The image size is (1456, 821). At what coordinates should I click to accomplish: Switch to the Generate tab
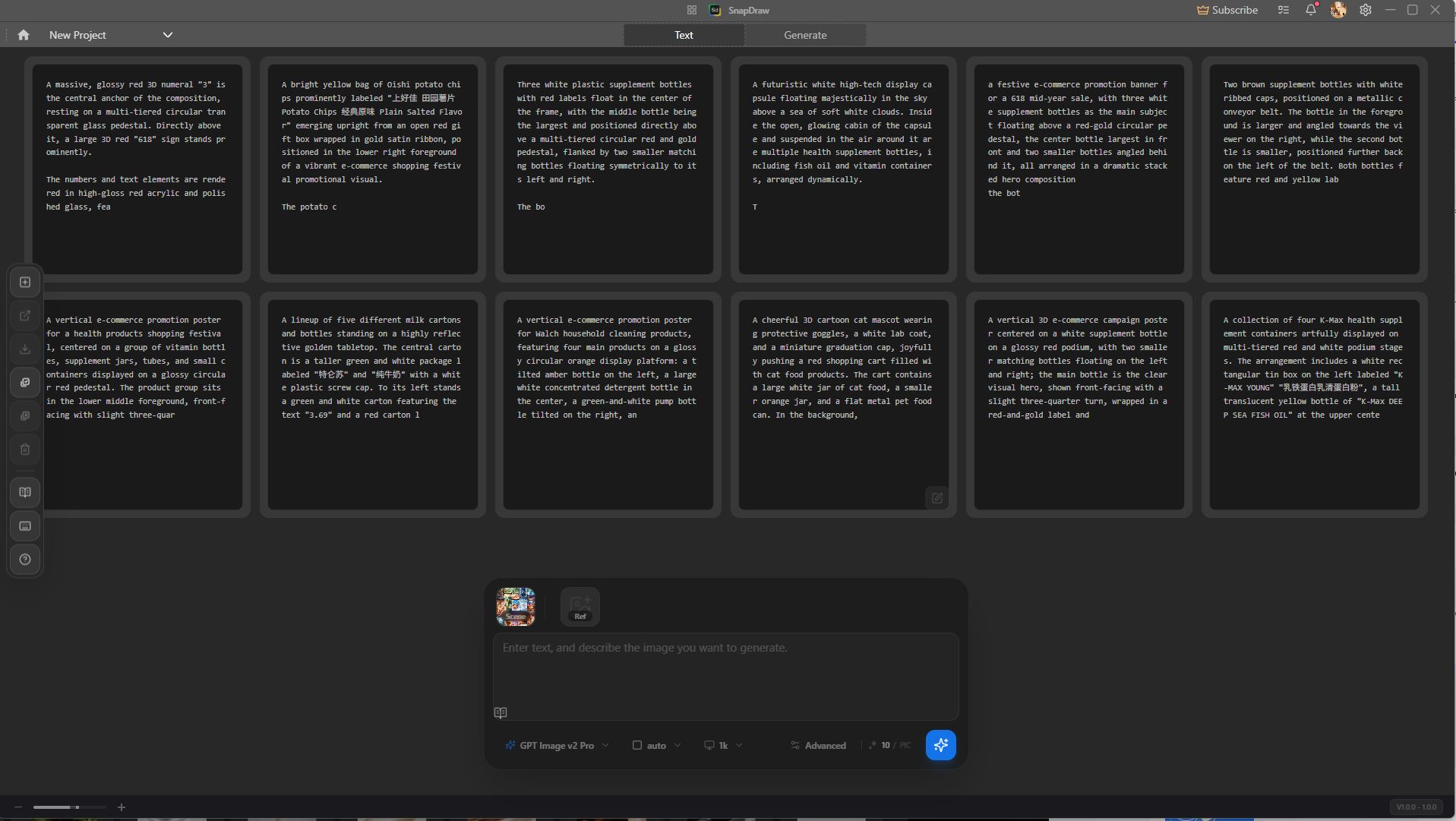pyautogui.click(x=805, y=35)
